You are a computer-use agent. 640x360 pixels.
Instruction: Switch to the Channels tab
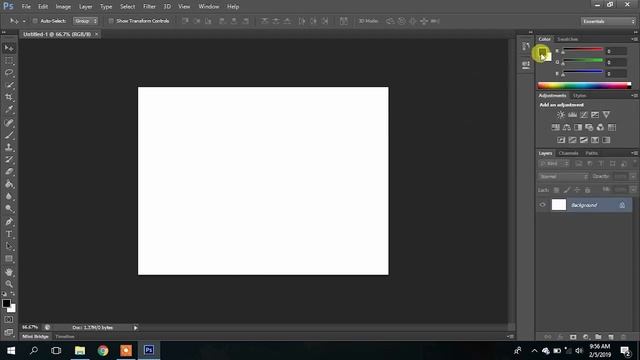click(568, 153)
